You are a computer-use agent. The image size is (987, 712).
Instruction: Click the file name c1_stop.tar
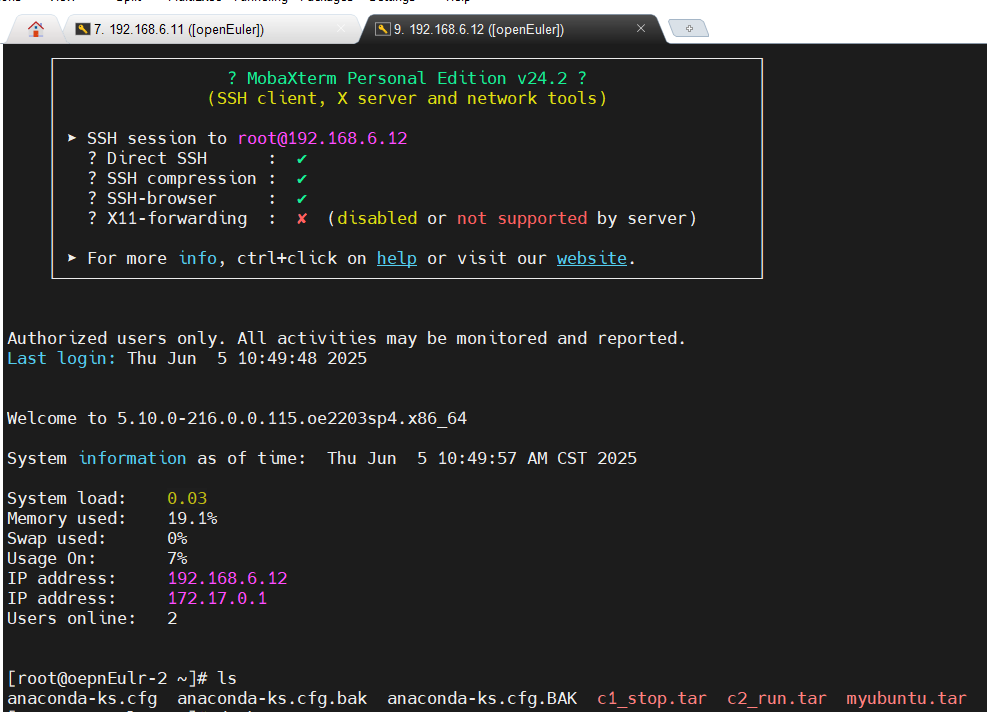point(651,698)
